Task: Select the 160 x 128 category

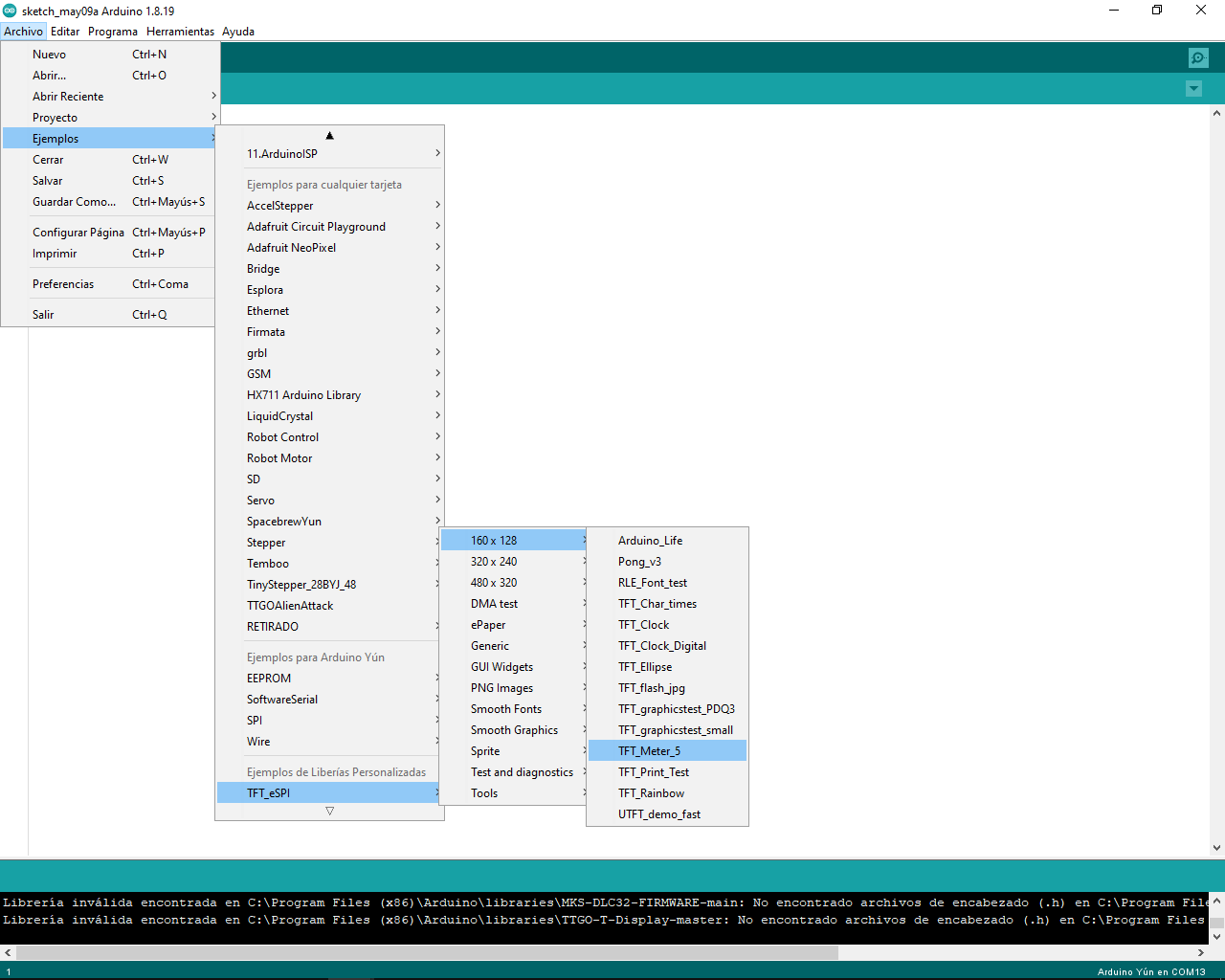Action: [514, 541]
